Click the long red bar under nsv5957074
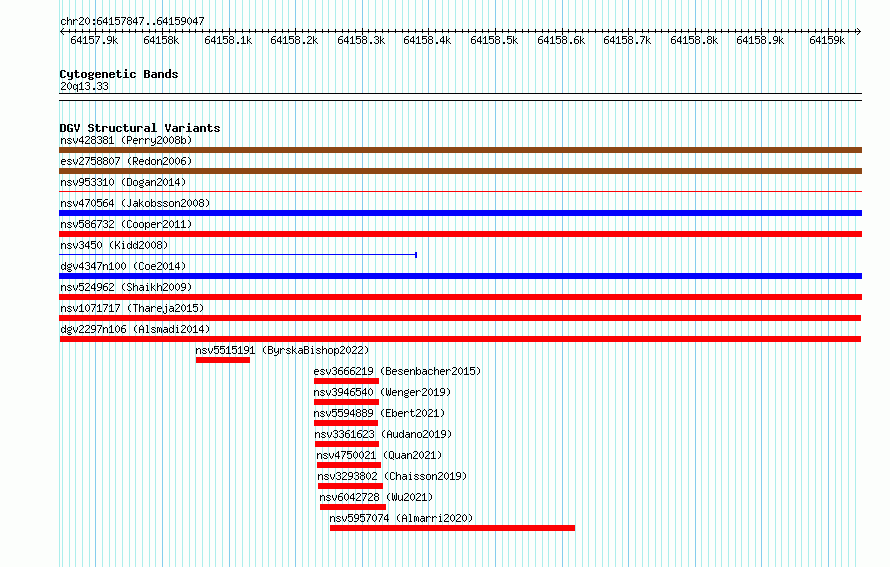 tap(452, 528)
